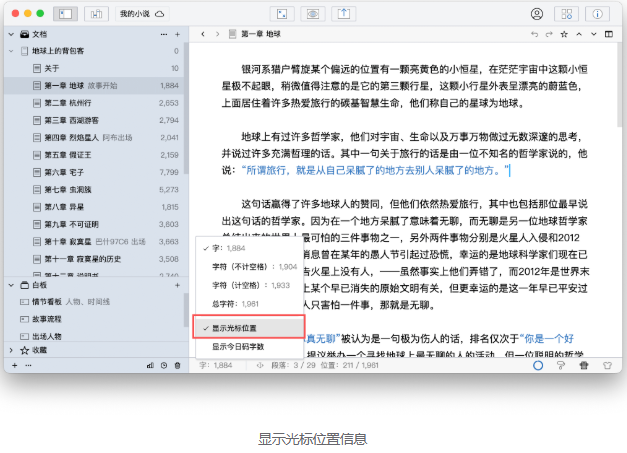Open the history clock icon
The height and width of the screenshot is (453, 627).
point(164,365)
